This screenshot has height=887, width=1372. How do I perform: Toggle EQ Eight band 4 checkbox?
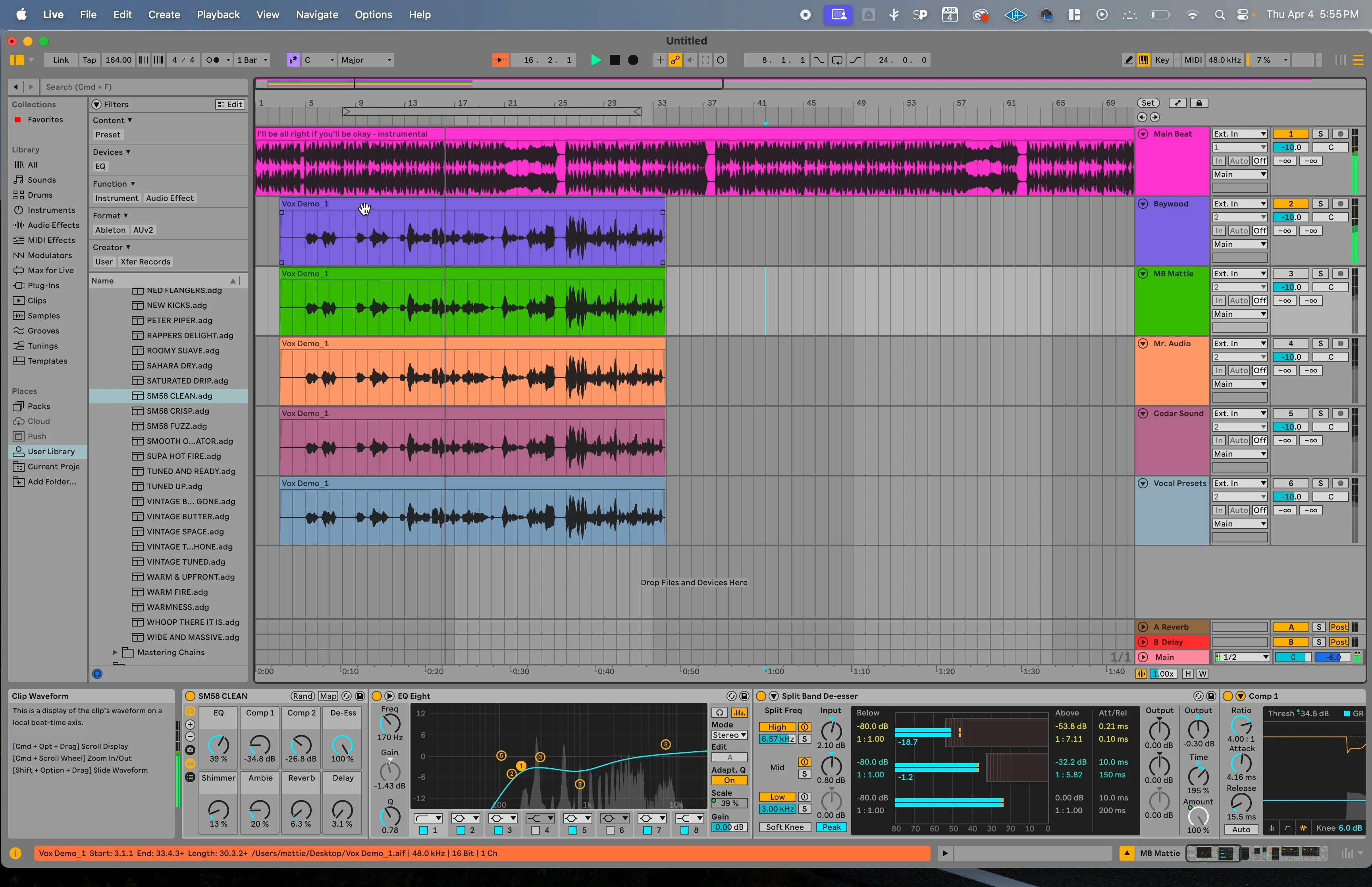pos(536,831)
